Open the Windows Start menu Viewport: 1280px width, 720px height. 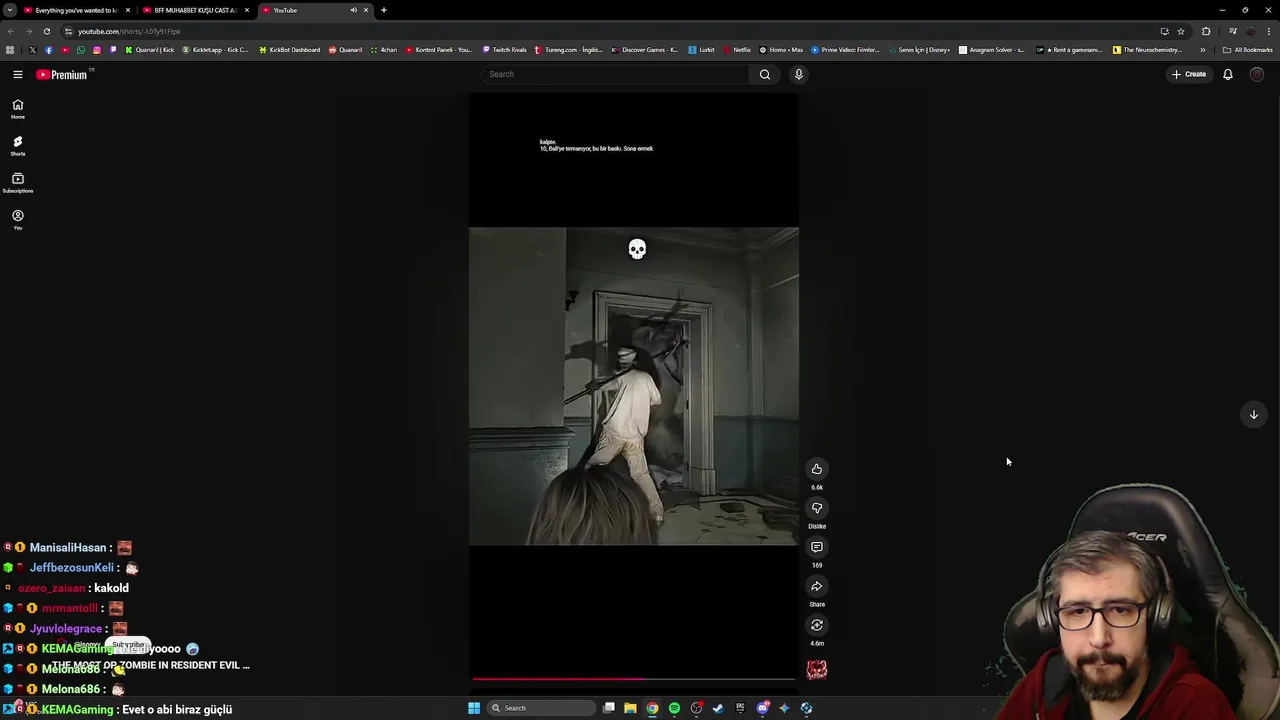pyautogui.click(x=474, y=708)
